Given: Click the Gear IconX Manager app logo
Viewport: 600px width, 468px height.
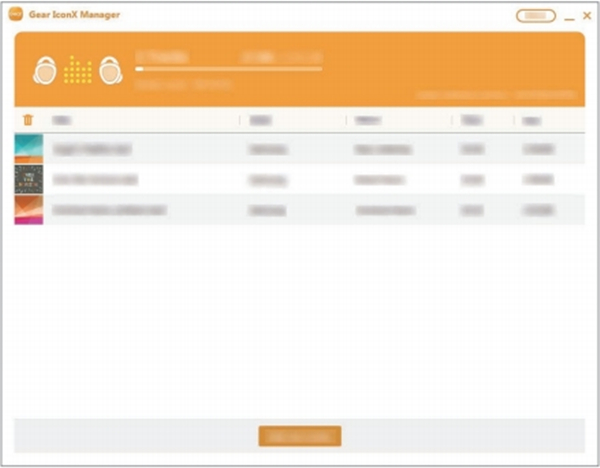Looking at the screenshot, I should 15,16.
